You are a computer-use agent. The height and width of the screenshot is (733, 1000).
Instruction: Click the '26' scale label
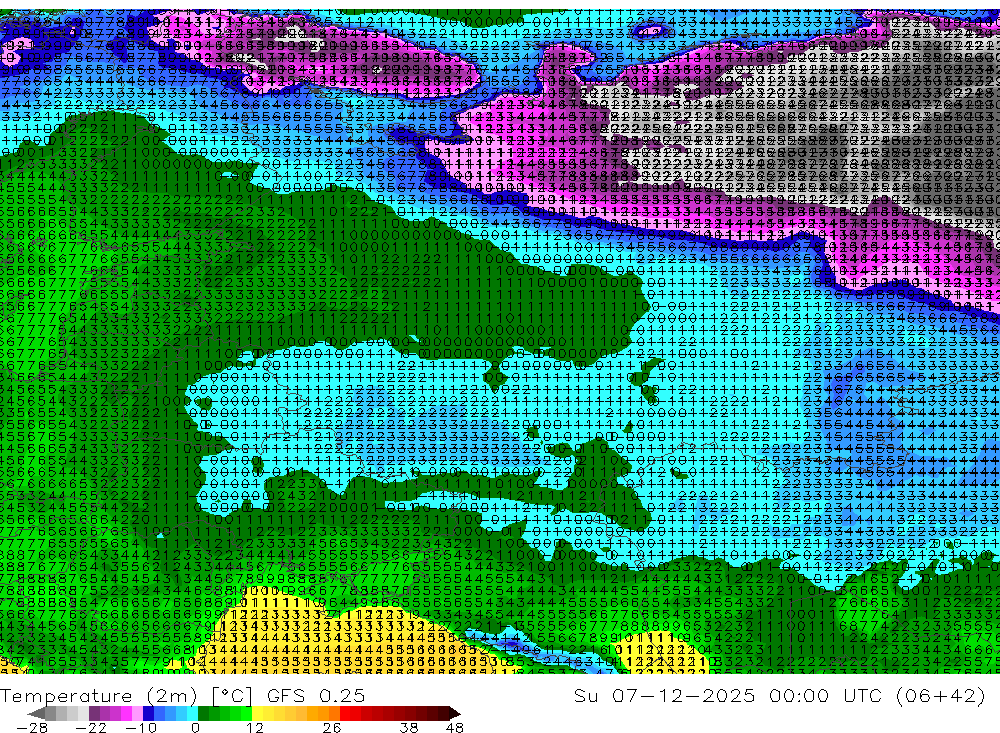click(x=332, y=727)
